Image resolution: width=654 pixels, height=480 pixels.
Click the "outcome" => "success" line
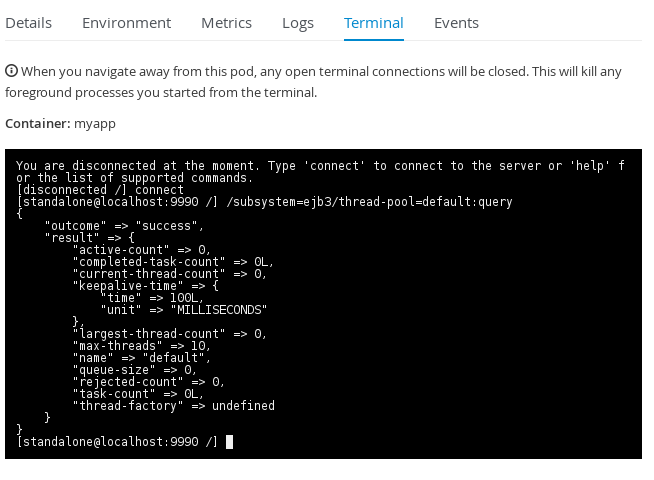pos(124,226)
